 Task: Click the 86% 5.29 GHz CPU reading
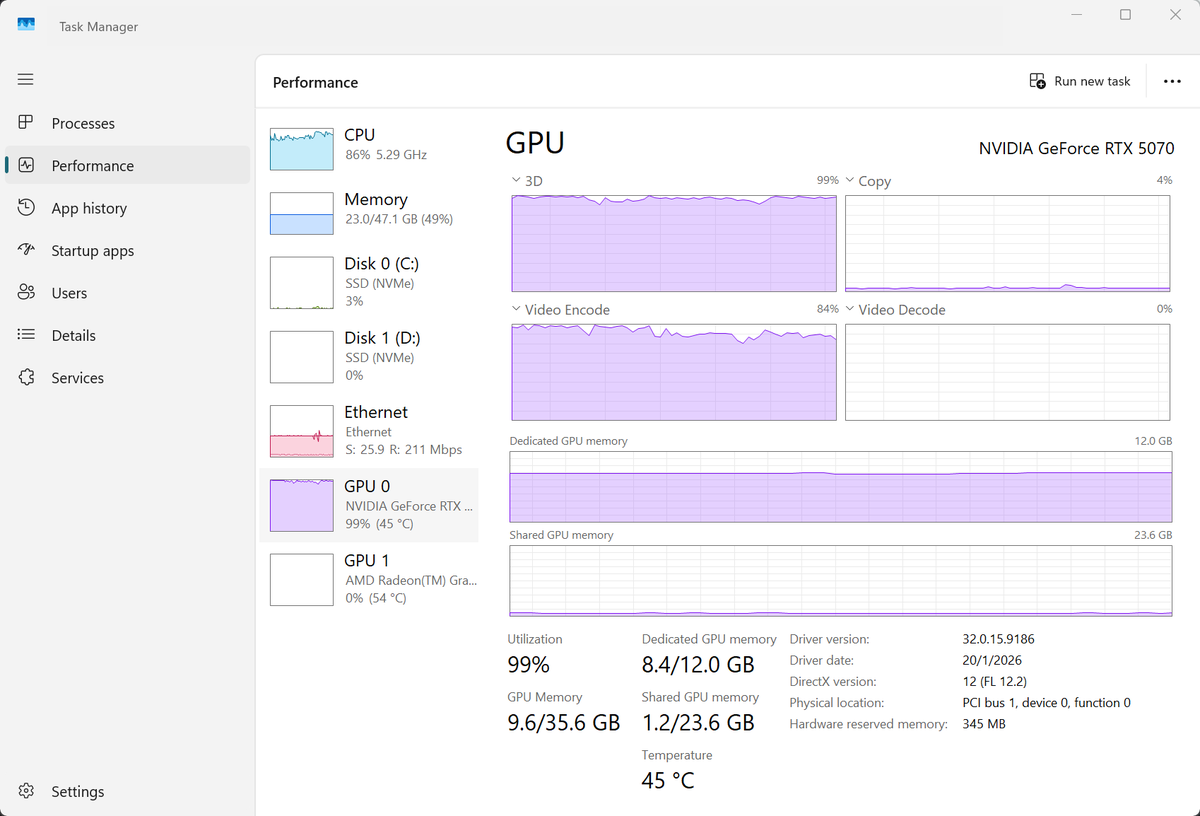pyautogui.click(x=386, y=155)
